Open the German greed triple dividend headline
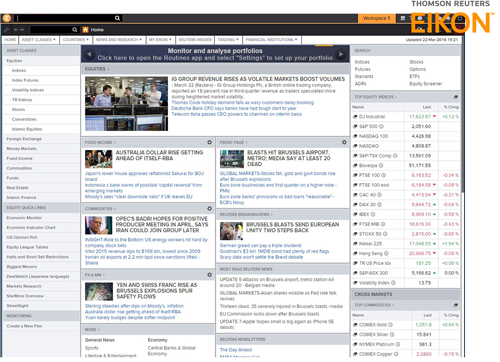 pos(260,245)
